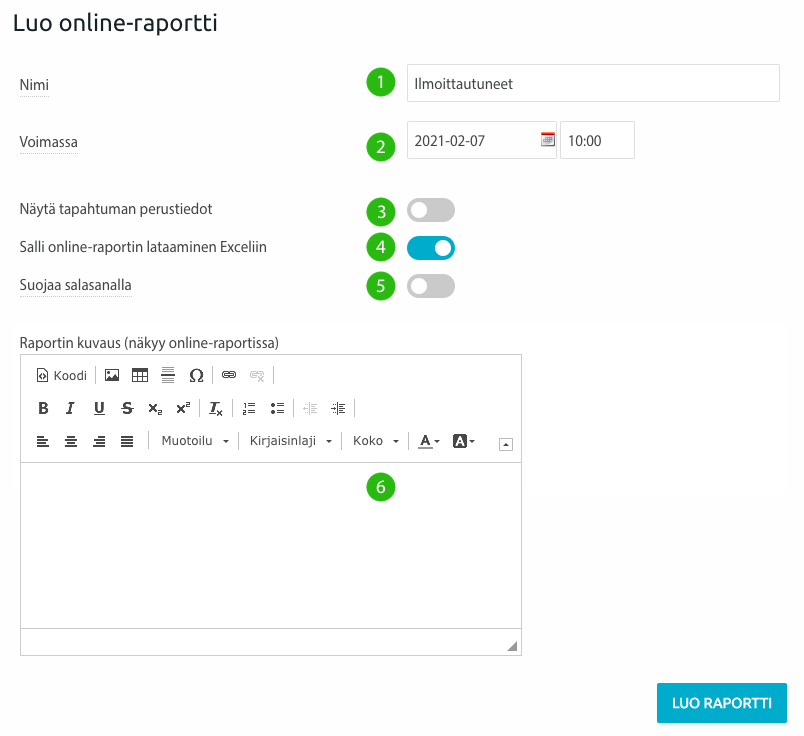This screenshot has height=736, width=804.
Task: Enable Näytä tapahtuman perustiedot toggle
Action: coord(431,210)
